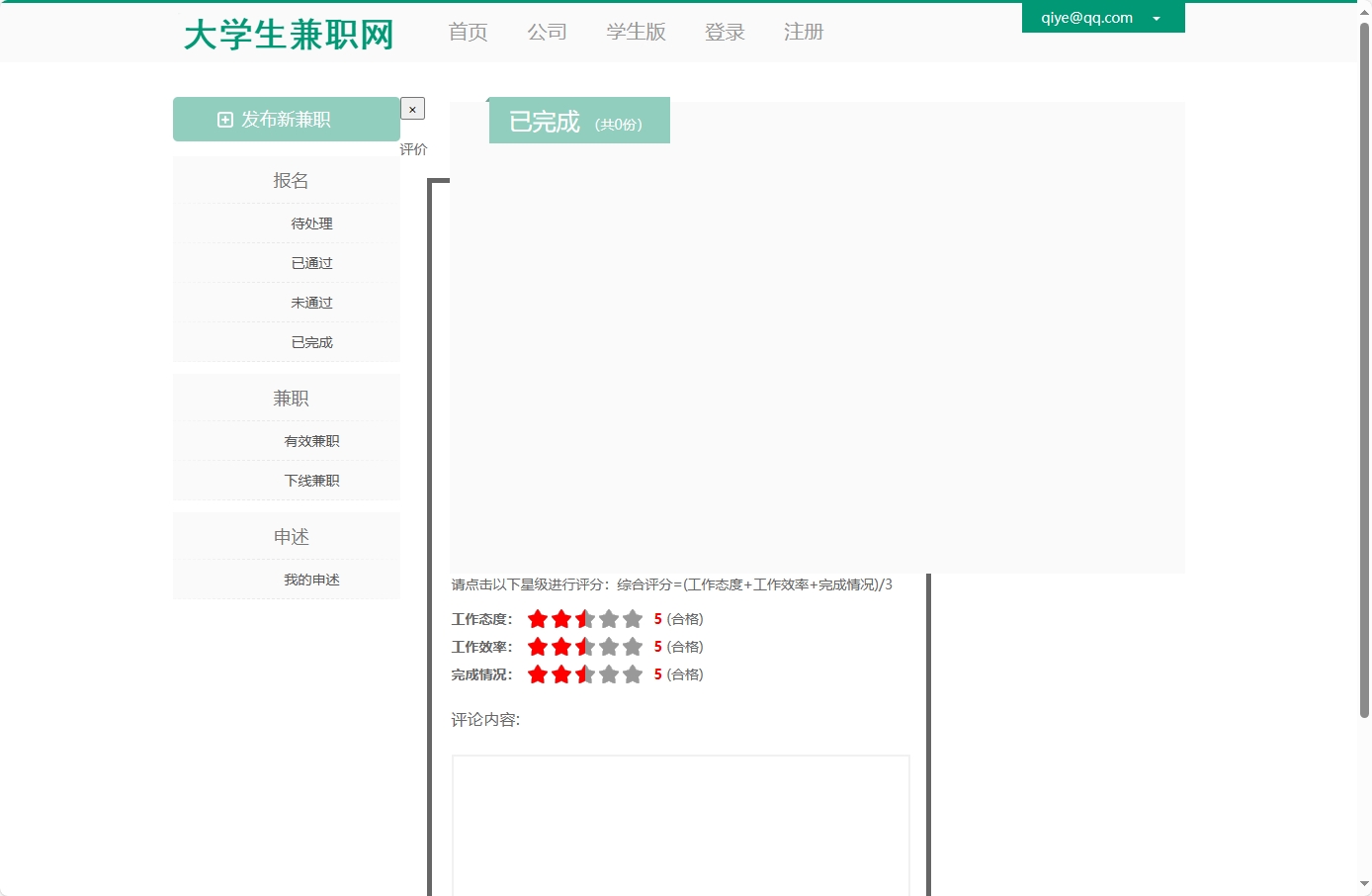Go to 首页 in the navigation
Viewport: 1372px width, 896px height.
pyautogui.click(x=467, y=32)
